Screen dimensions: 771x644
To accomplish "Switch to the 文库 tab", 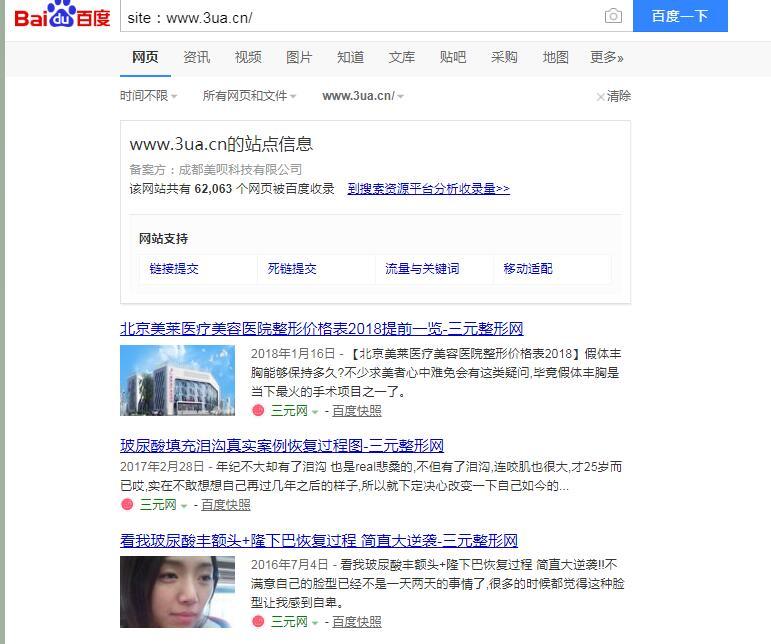I will pyautogui.click(x=402, y=58).
